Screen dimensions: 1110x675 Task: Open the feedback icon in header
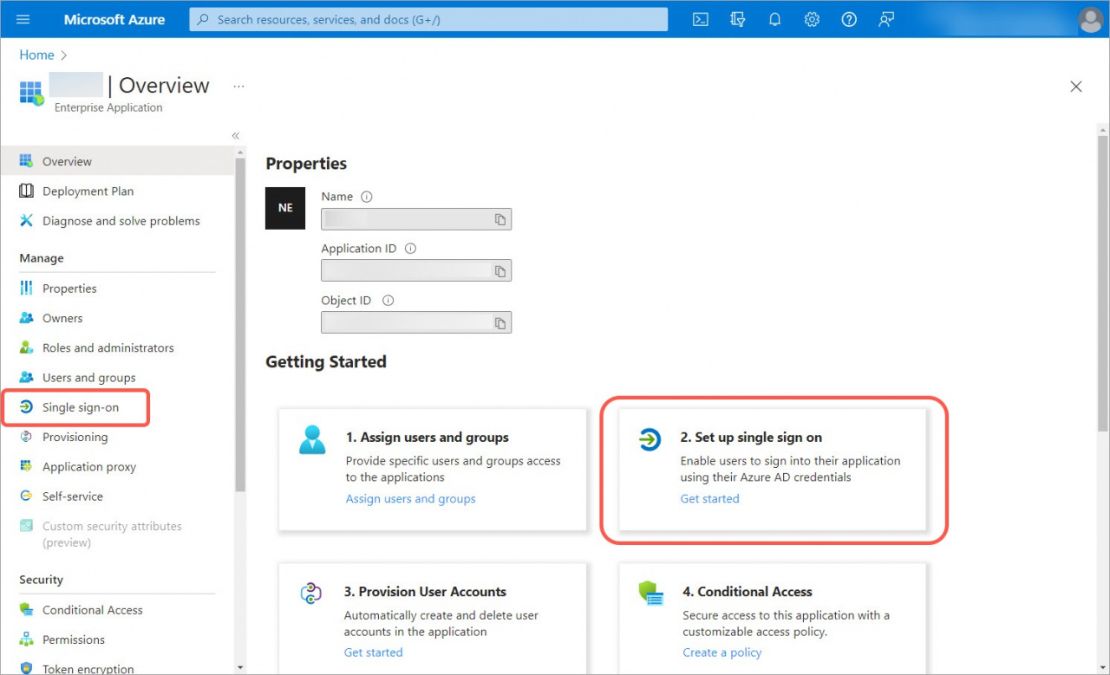point(886,20)
